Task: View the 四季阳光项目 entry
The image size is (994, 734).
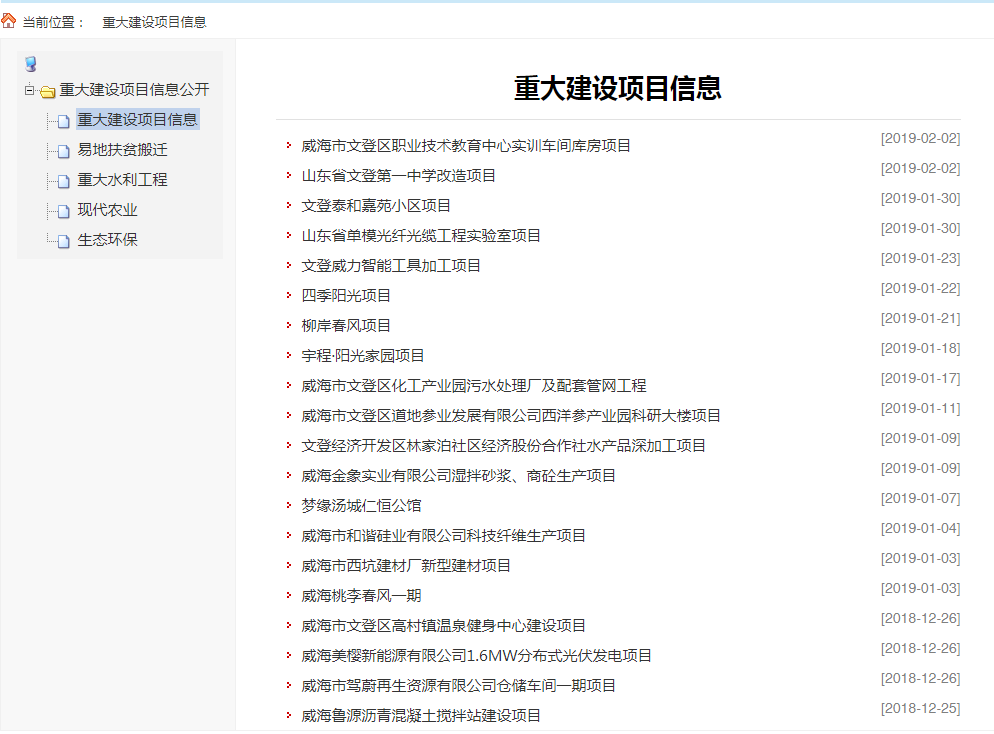Action: pyautogui.click(x=346, y=296)
